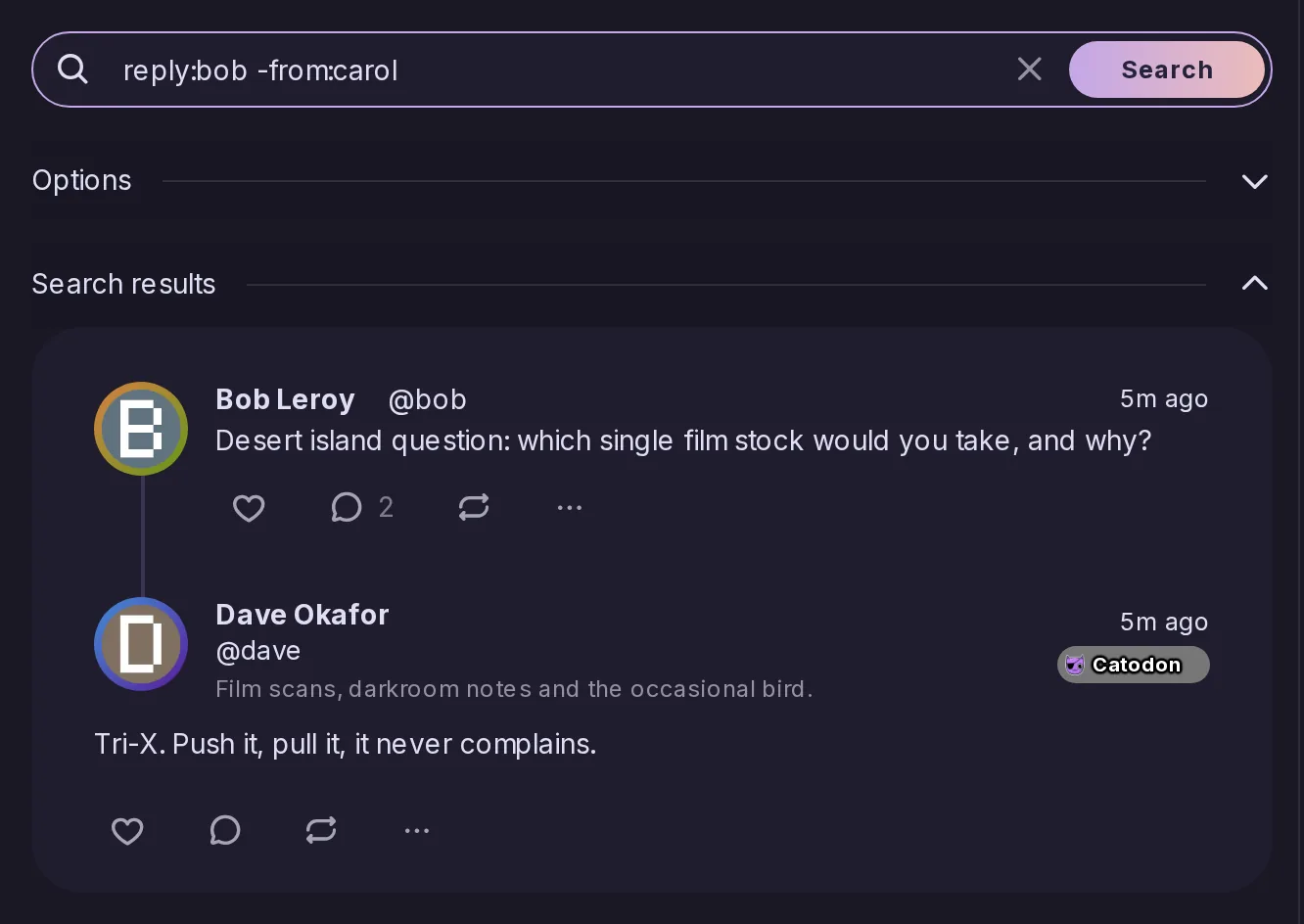Viewport: 1304px width, 924px height.
Task: Clear the search query with the X
Action: pos(1029,69)
